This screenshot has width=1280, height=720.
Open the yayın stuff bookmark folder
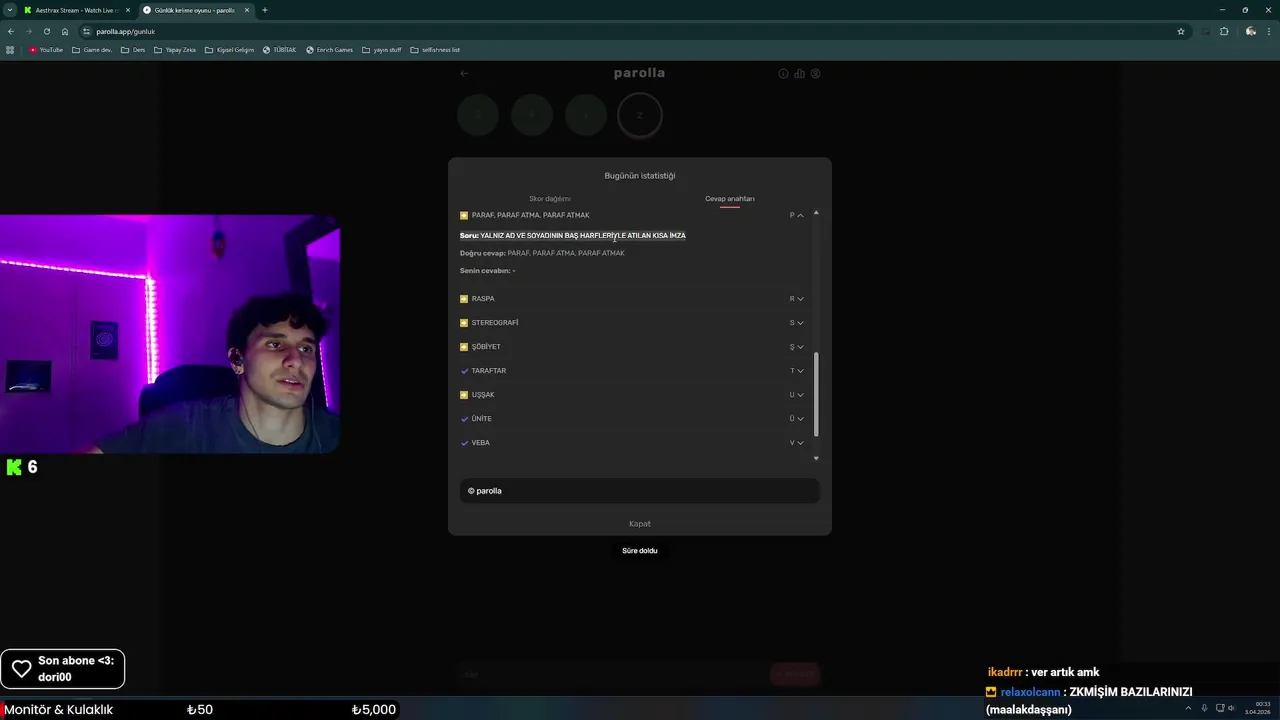point(382,50)
